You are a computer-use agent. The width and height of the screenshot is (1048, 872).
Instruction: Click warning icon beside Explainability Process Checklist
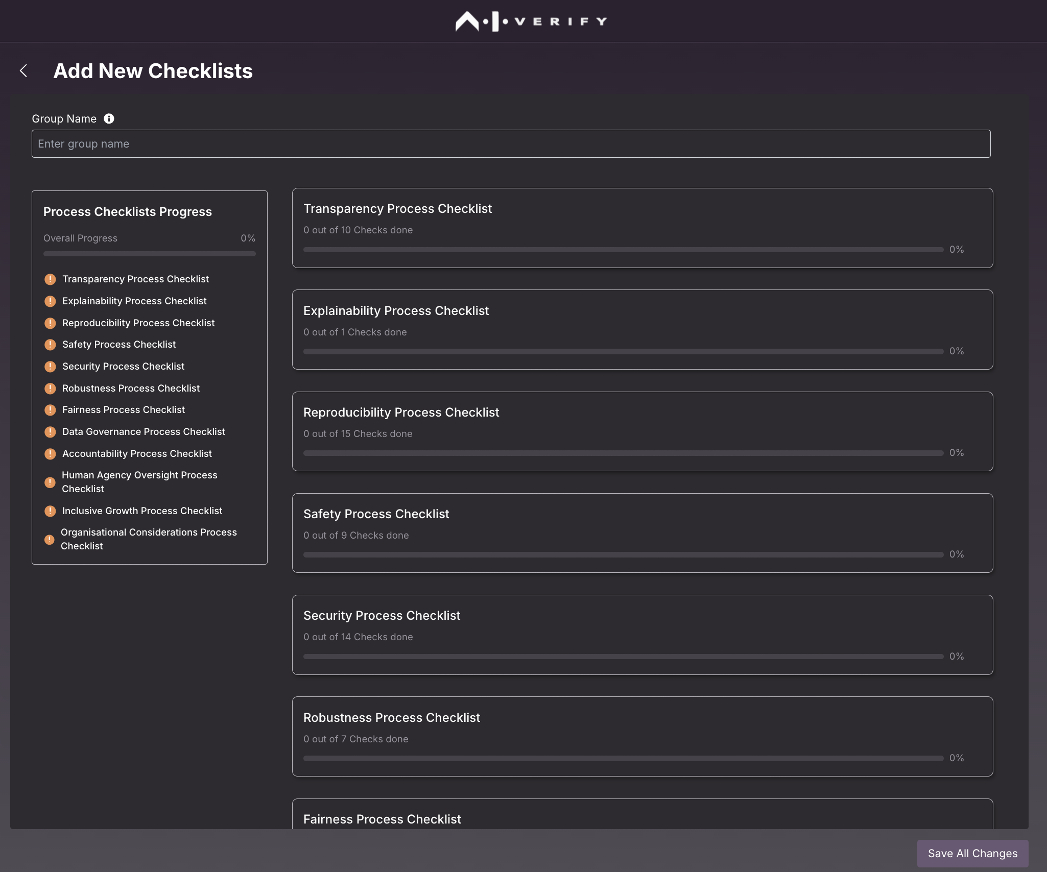[x=50, y=301]
